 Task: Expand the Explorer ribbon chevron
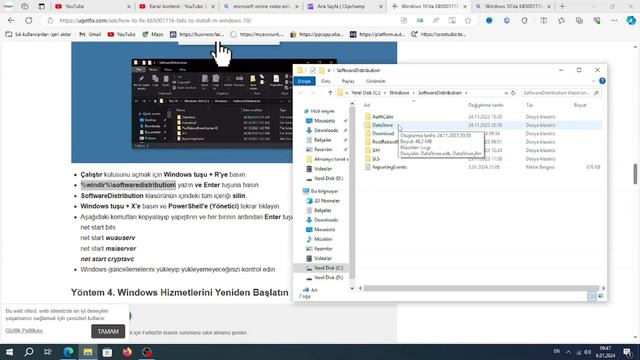click(593, 81)
